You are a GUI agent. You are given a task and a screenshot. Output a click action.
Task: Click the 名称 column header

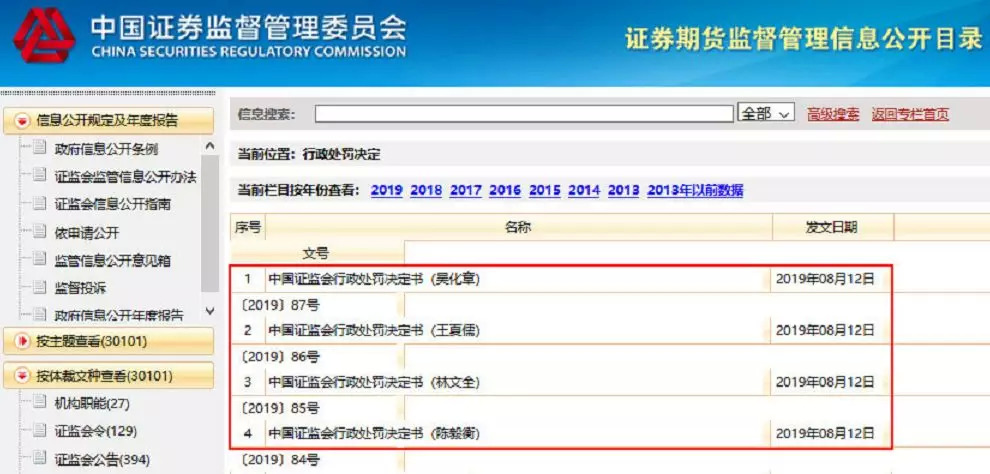pyautogui.click(x=518, y=227)
